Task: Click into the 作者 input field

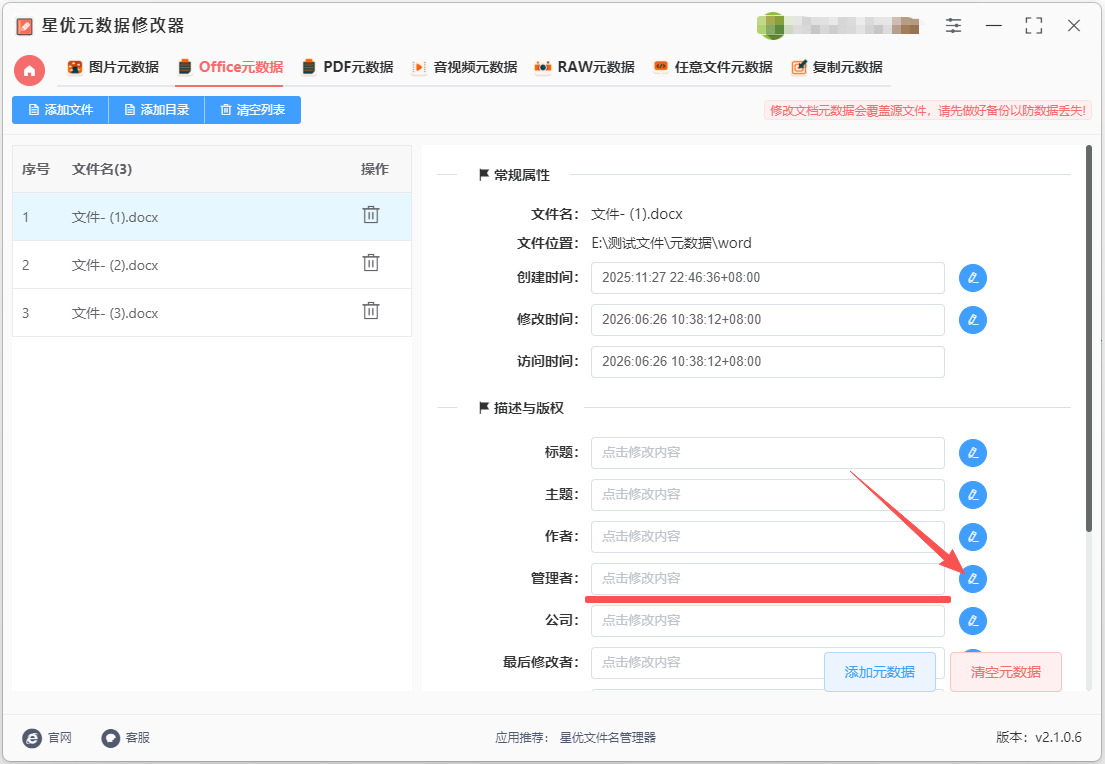Action: coord(767,536)
